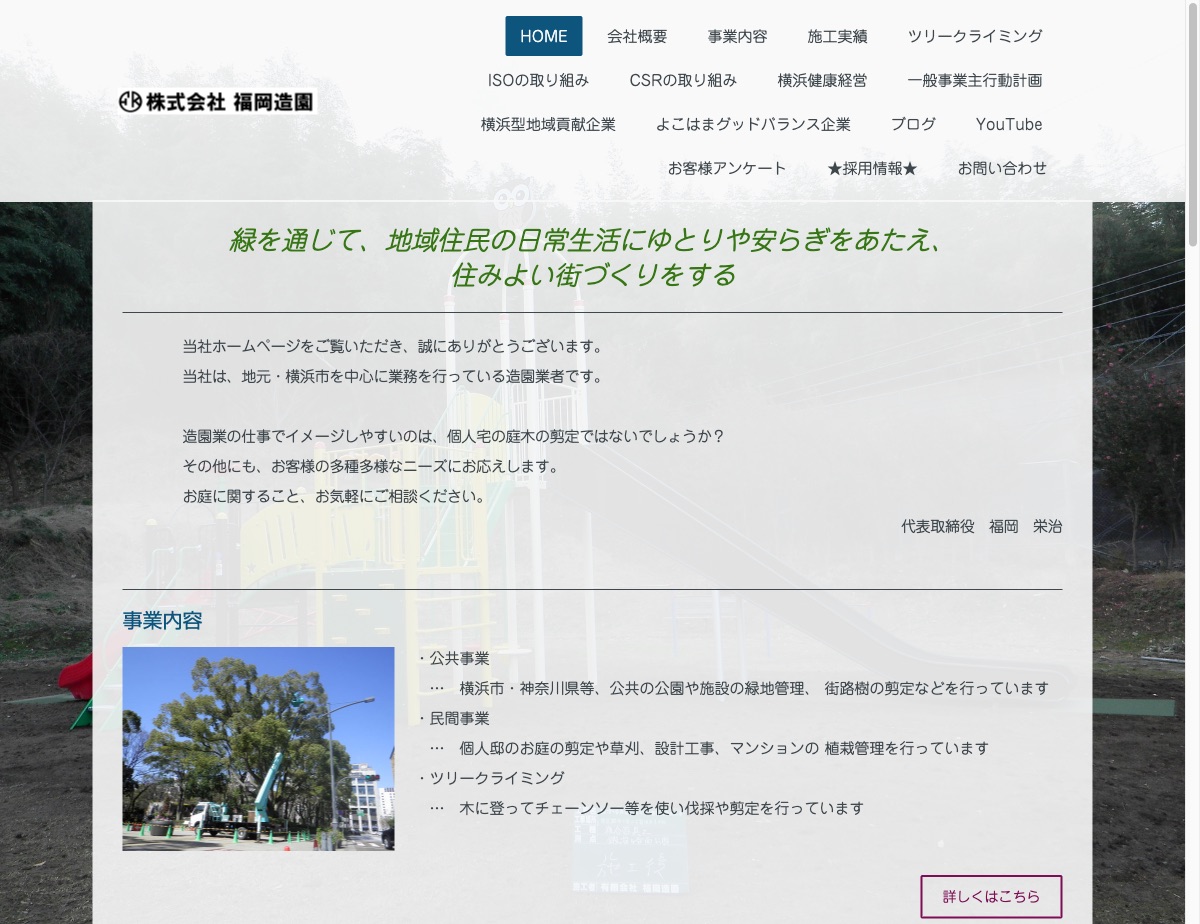The height and width of the screenshot is (924, 1200).
Task: Click the line お庭に関すること、お気軽にご相談ください
Action: pos(334,496)
